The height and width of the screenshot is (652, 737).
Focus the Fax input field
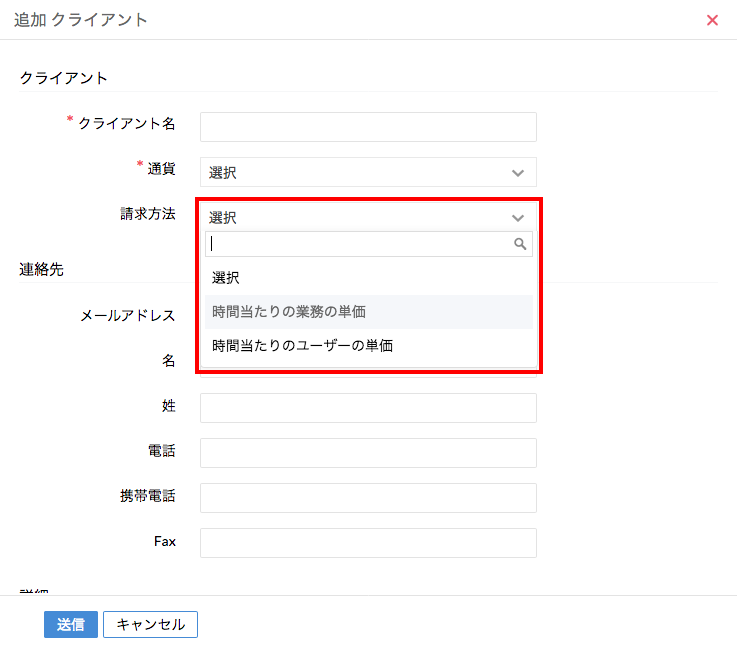click(368, 543)
